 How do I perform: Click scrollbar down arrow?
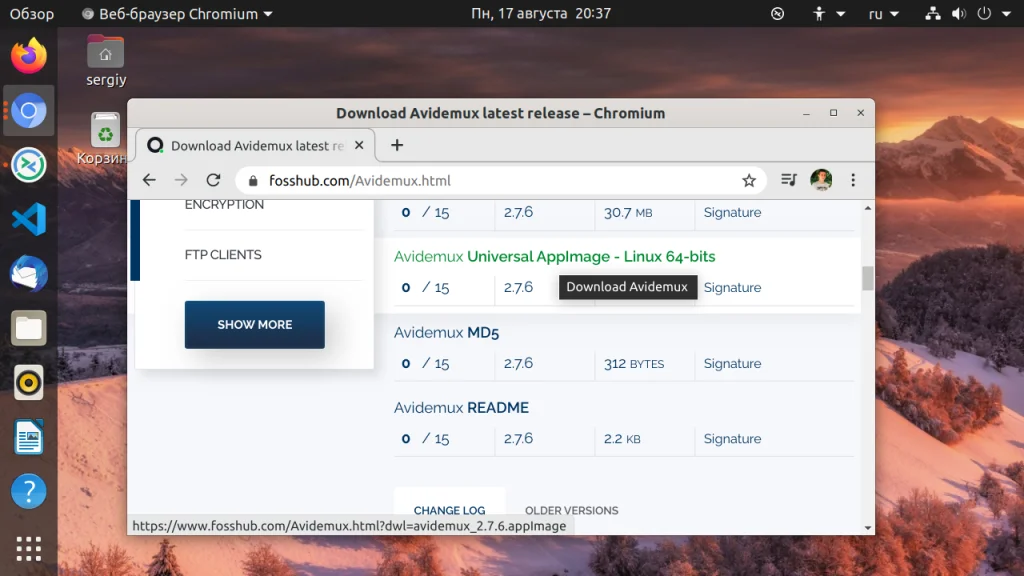tap(867, 528)
